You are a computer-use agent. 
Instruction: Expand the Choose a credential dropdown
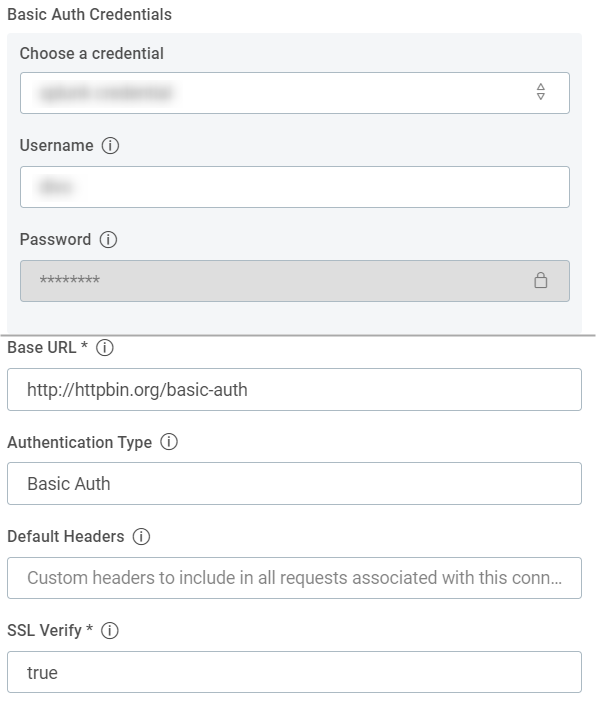tap(295, 93)
